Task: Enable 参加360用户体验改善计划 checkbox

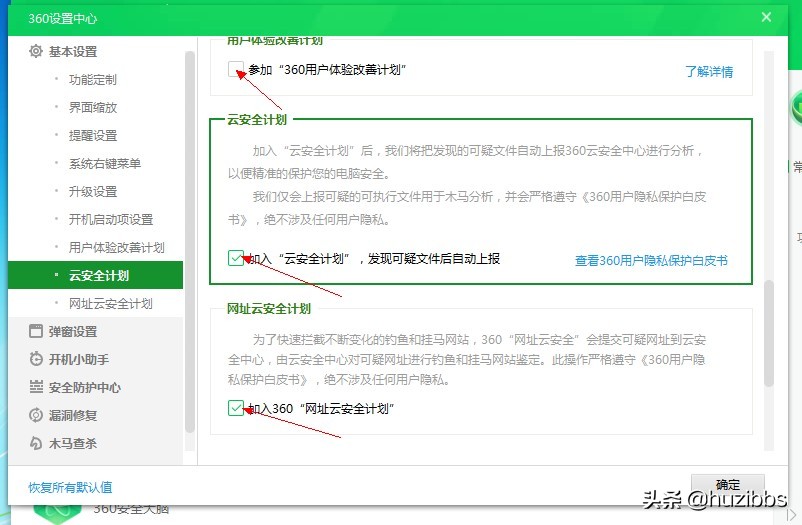Action: [x=236, y=69]
